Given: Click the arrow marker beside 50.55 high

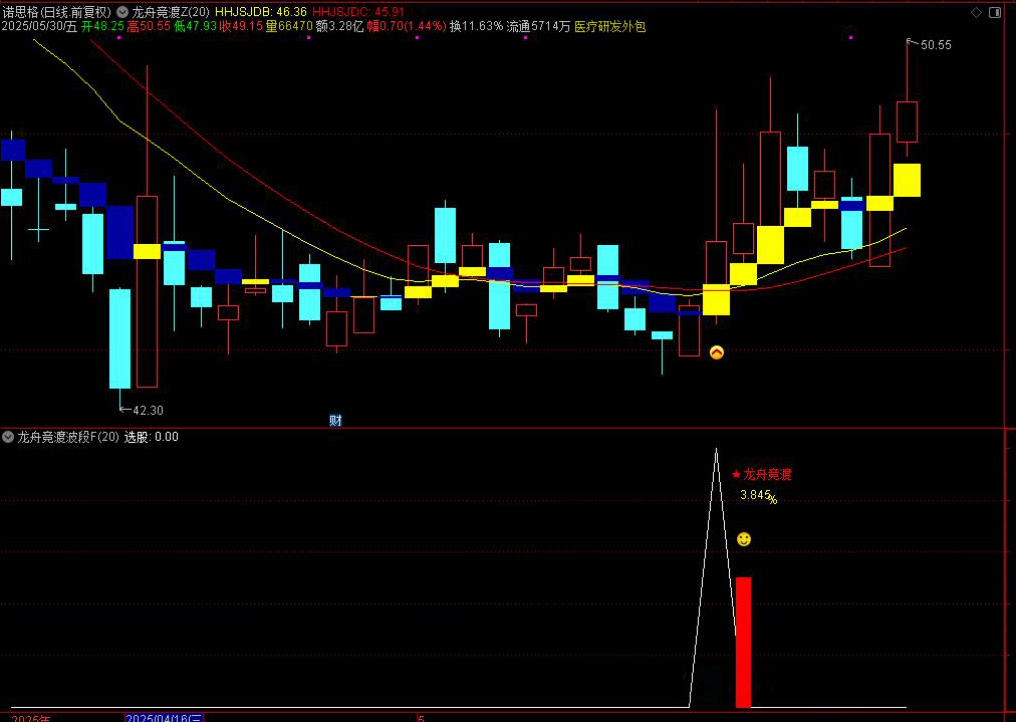Looking at the screenshot, I should pos(911,43).
